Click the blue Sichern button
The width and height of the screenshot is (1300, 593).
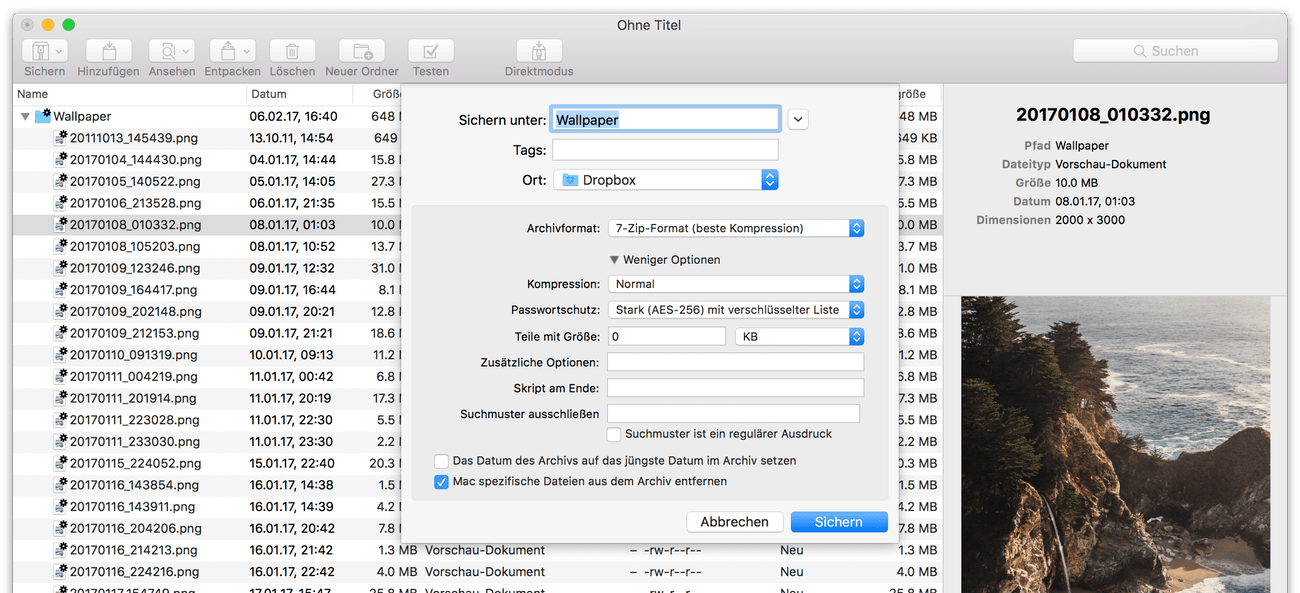838,522
